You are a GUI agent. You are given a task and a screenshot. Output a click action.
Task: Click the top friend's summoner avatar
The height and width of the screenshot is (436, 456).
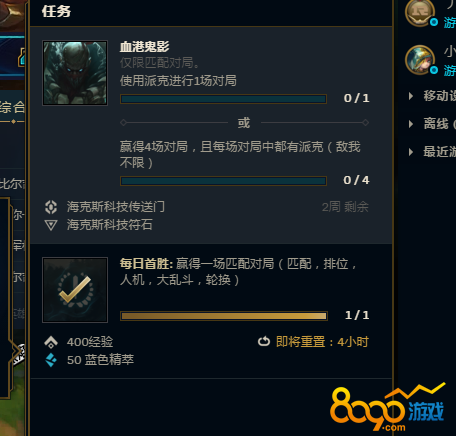click(x=420, y=12)
